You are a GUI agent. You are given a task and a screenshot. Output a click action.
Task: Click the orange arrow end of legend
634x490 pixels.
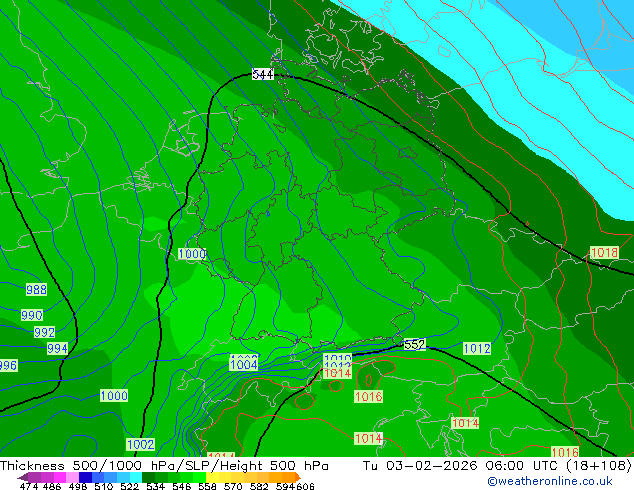pyautogui.click(x=298, y=477)
